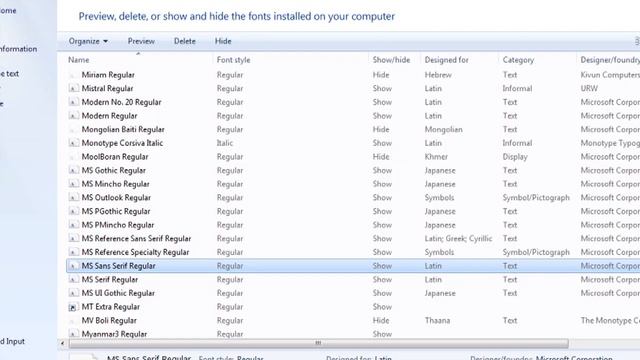Click Symbol/Pictograph category for MS Outlook Regular
This screenshot has width=640, height=360.
tap(536, 198)
